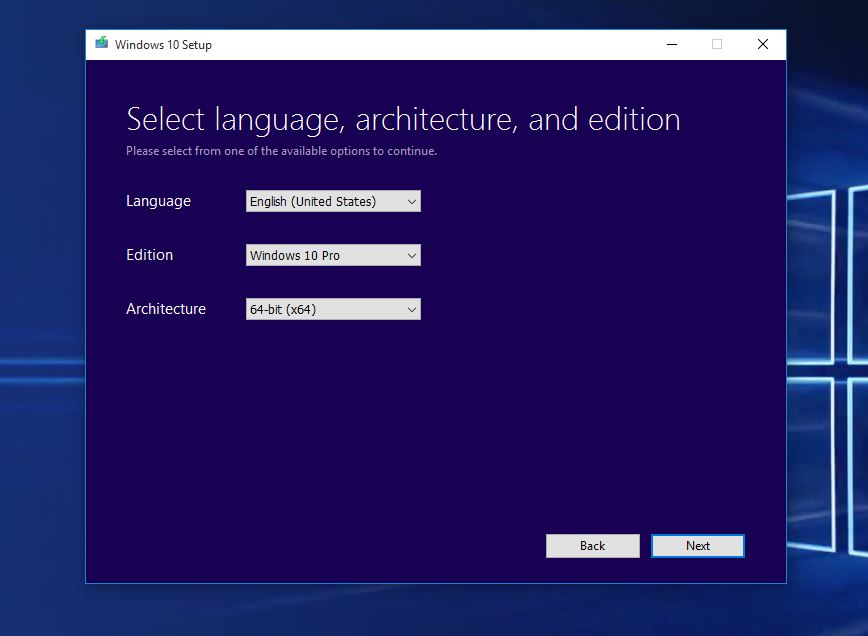Click the Language field label
The width and height of the screenshot is (868, 636).
coord(158,201)
